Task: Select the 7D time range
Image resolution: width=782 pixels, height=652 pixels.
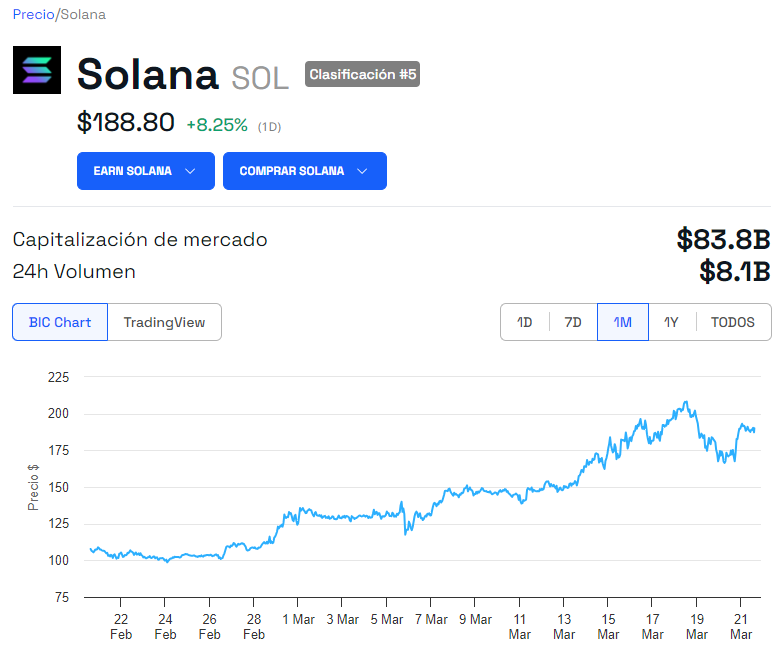Action: pos(573,322)
